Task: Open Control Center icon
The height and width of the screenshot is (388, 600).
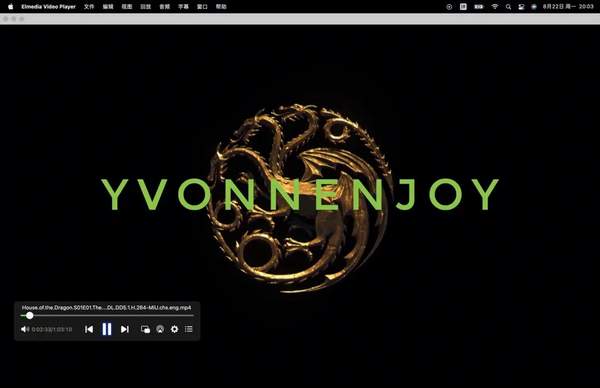Action: tap(521, 7)
